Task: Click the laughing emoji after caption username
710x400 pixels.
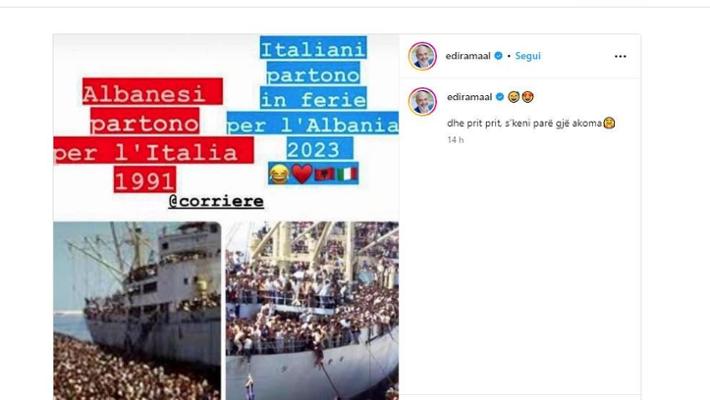Action: pos(513,96)
